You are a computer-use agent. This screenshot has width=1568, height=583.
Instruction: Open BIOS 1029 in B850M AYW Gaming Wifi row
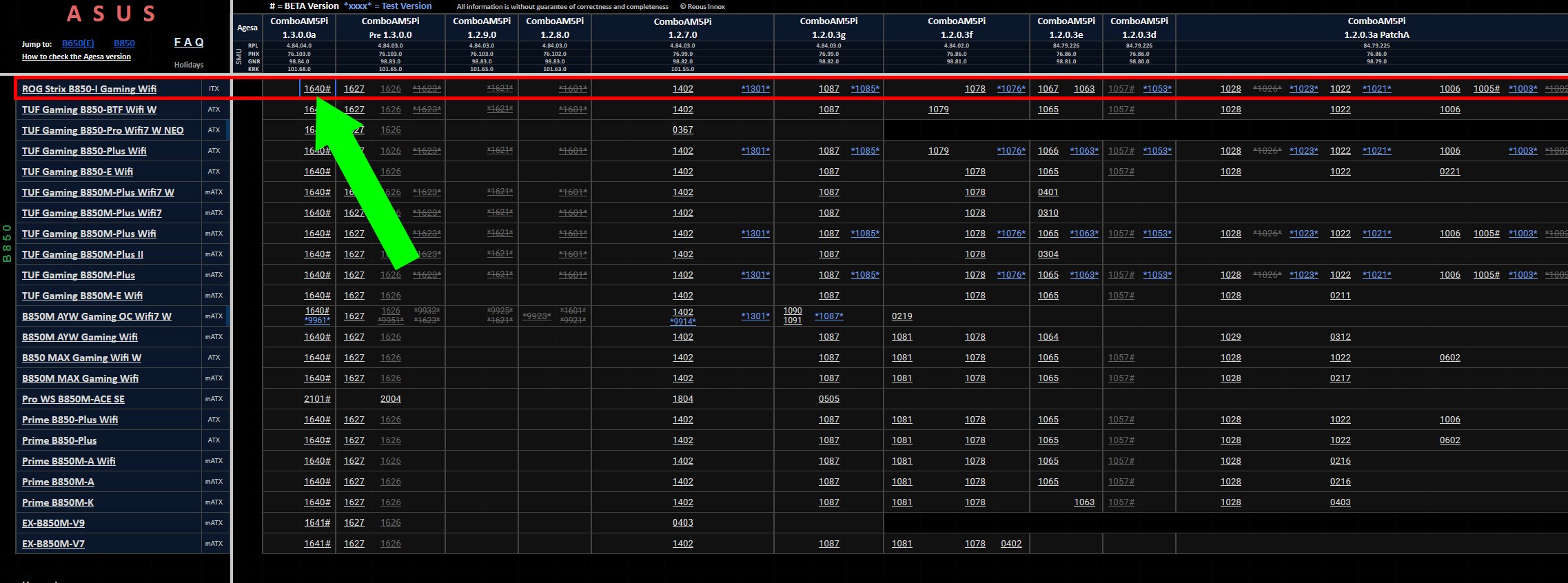point(1230,337)
